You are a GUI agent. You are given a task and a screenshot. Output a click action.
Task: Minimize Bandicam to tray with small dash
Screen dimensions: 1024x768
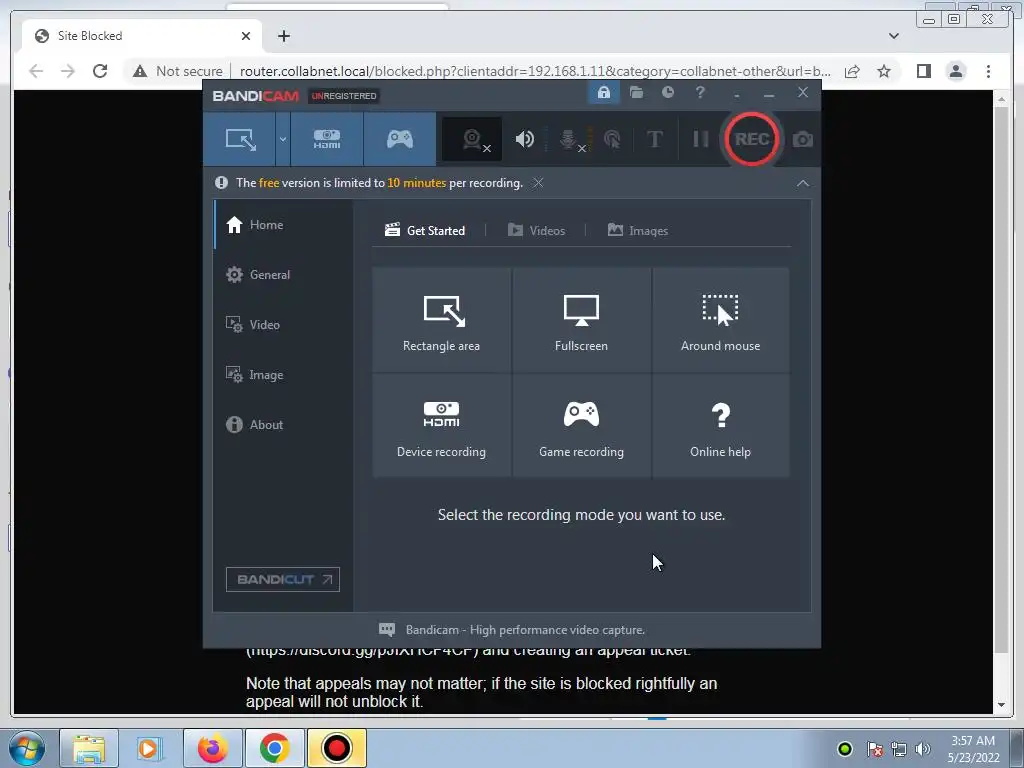[737, 95]
